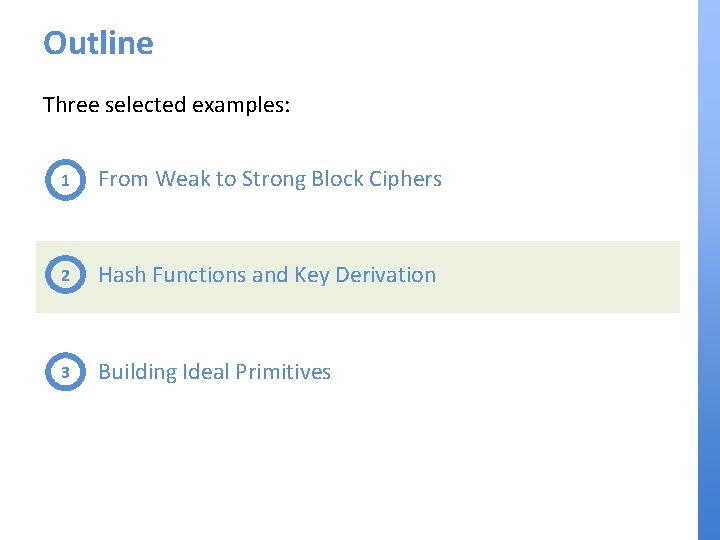This screenshot has width=720, height=540.
Task: Click the "Outline" slide title
Action: pyautogui.click(x=98, y=43)
